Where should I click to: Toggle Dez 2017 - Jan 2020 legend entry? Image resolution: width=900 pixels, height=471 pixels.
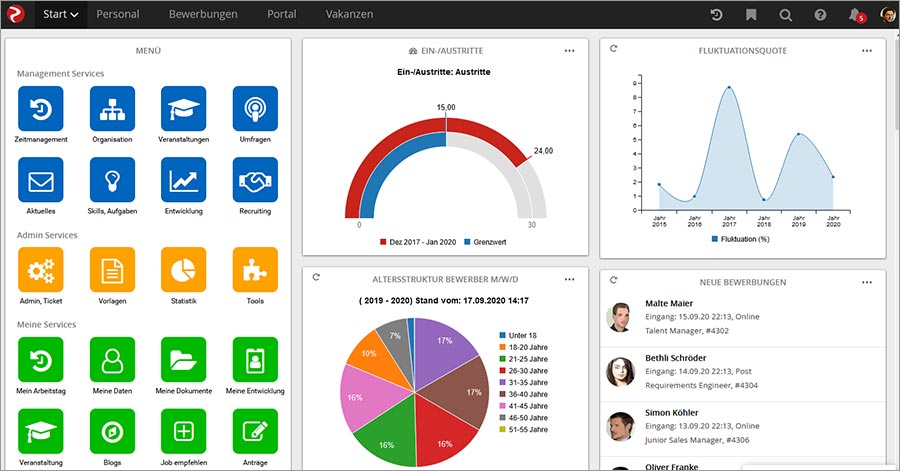pos(418,242)
